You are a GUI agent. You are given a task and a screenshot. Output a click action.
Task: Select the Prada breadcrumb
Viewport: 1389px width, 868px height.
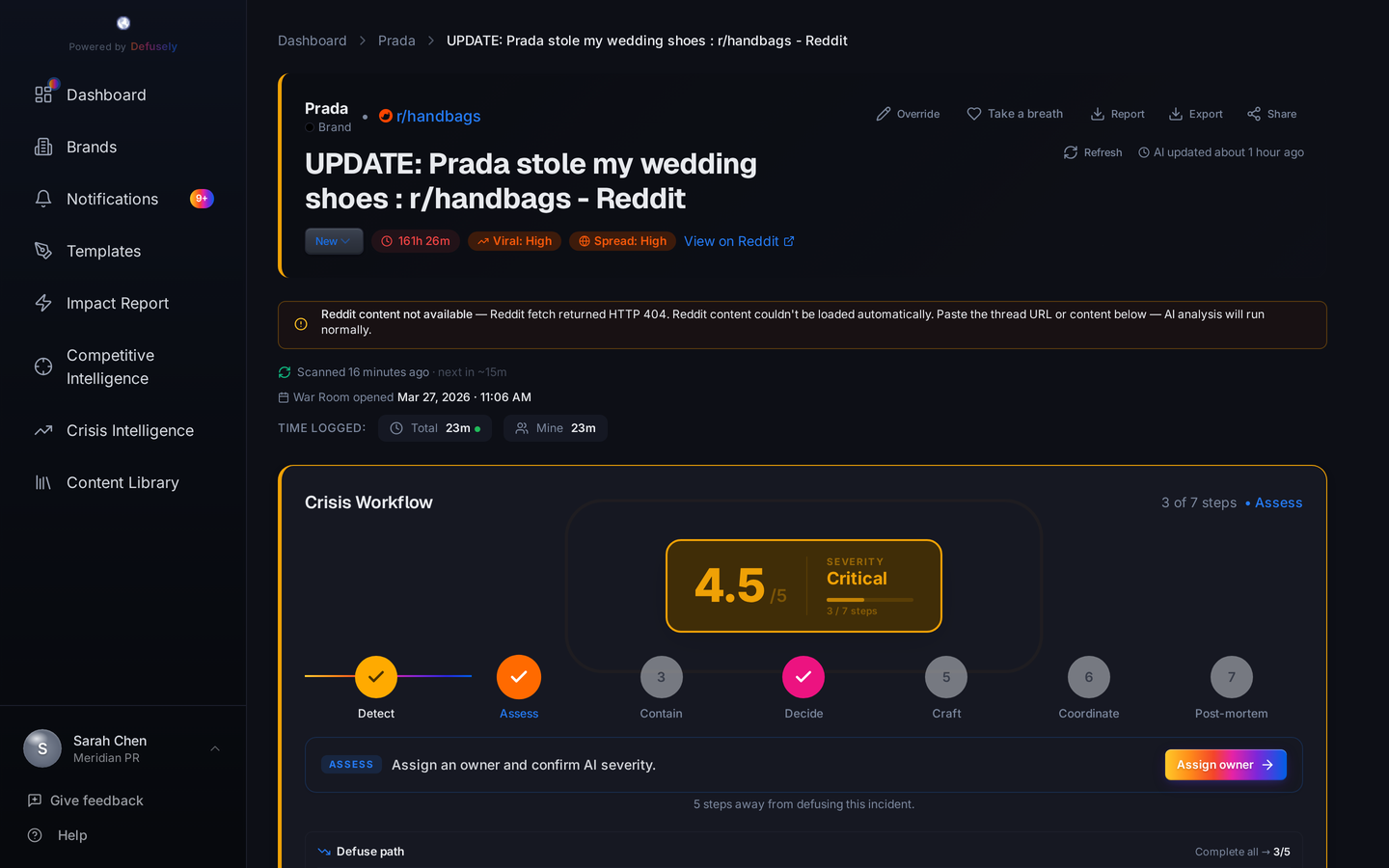[x=396, y=41]
